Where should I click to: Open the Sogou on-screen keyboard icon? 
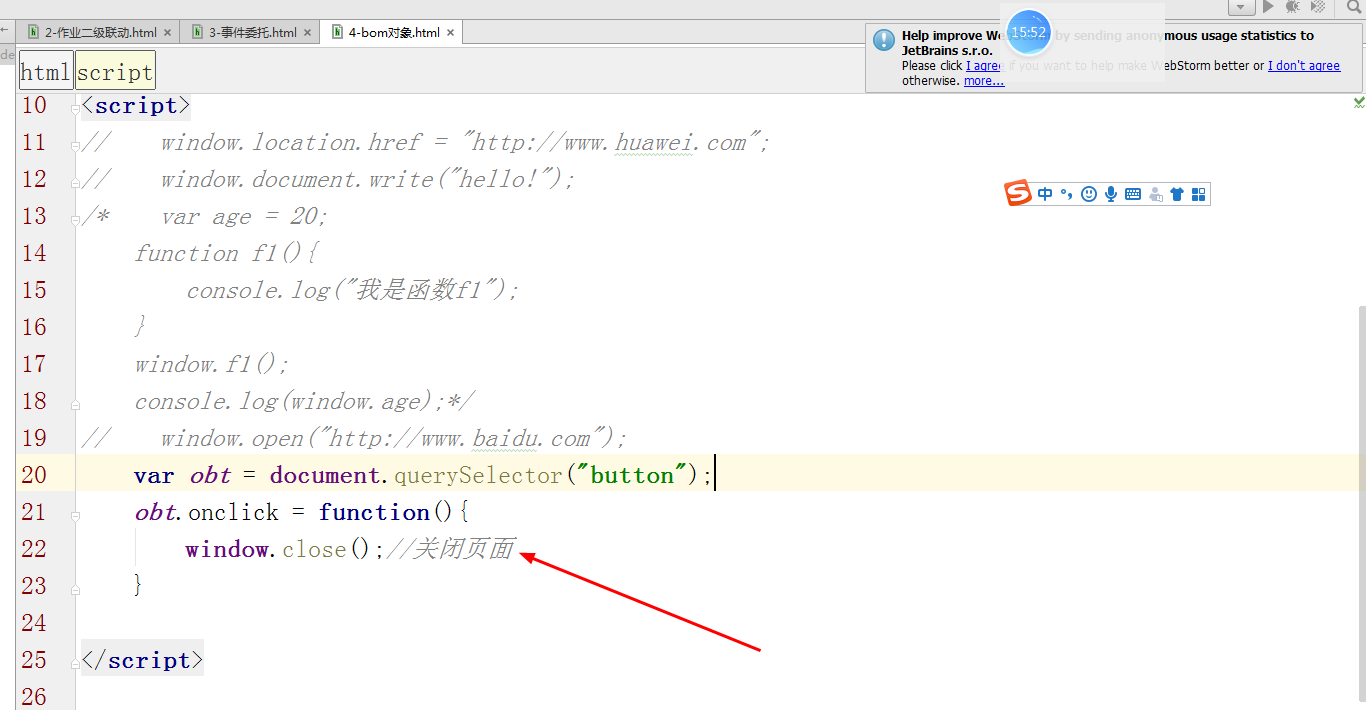click(1133, 194)
